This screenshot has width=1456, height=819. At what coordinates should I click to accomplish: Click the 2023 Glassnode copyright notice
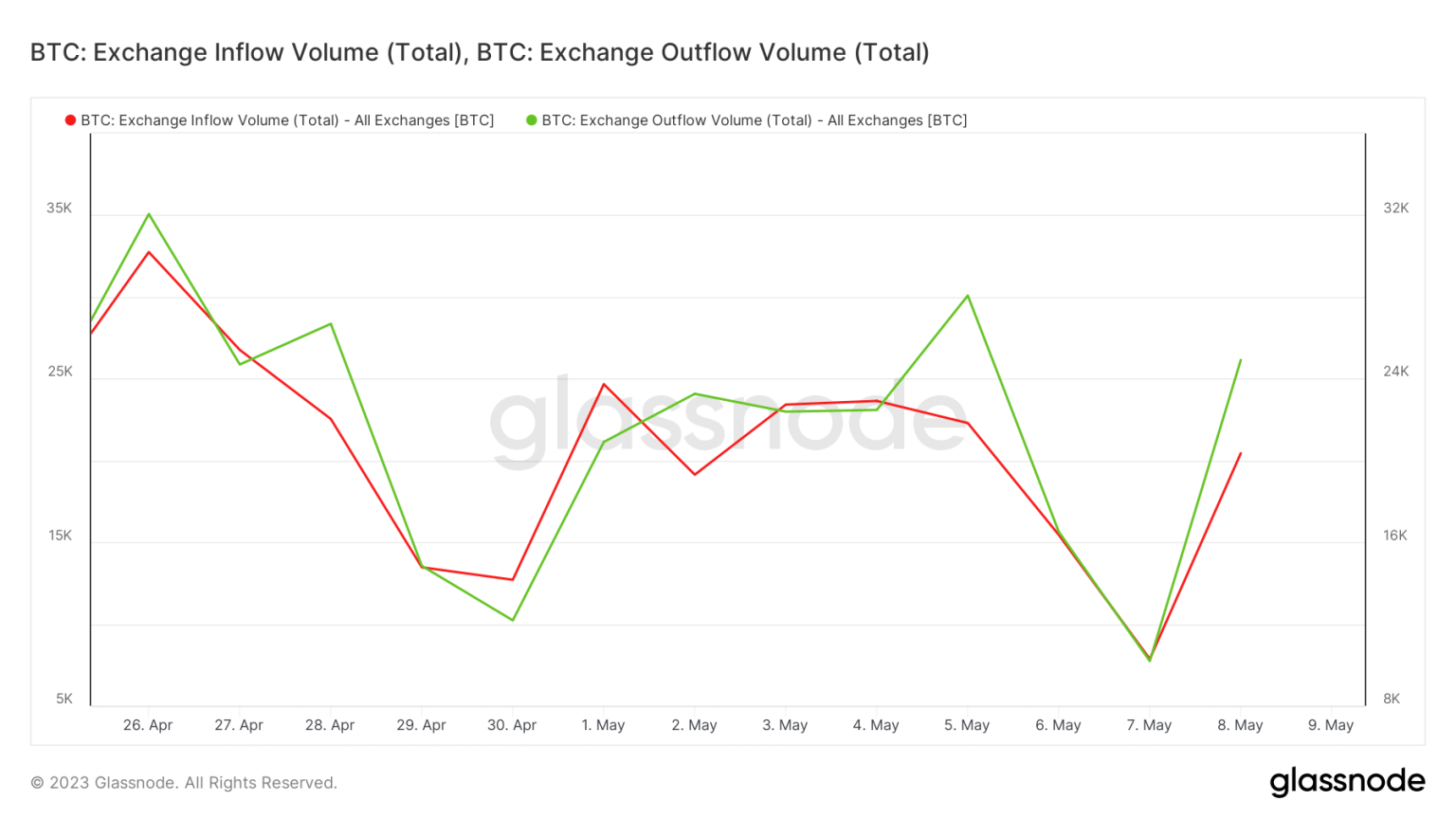click(x=184, y=783)
